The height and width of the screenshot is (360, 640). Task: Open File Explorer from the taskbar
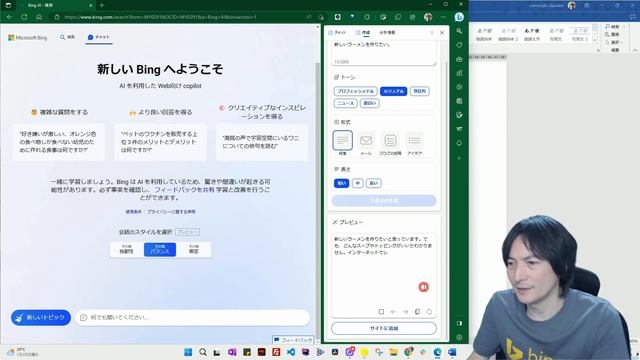[x=393, y=352]
